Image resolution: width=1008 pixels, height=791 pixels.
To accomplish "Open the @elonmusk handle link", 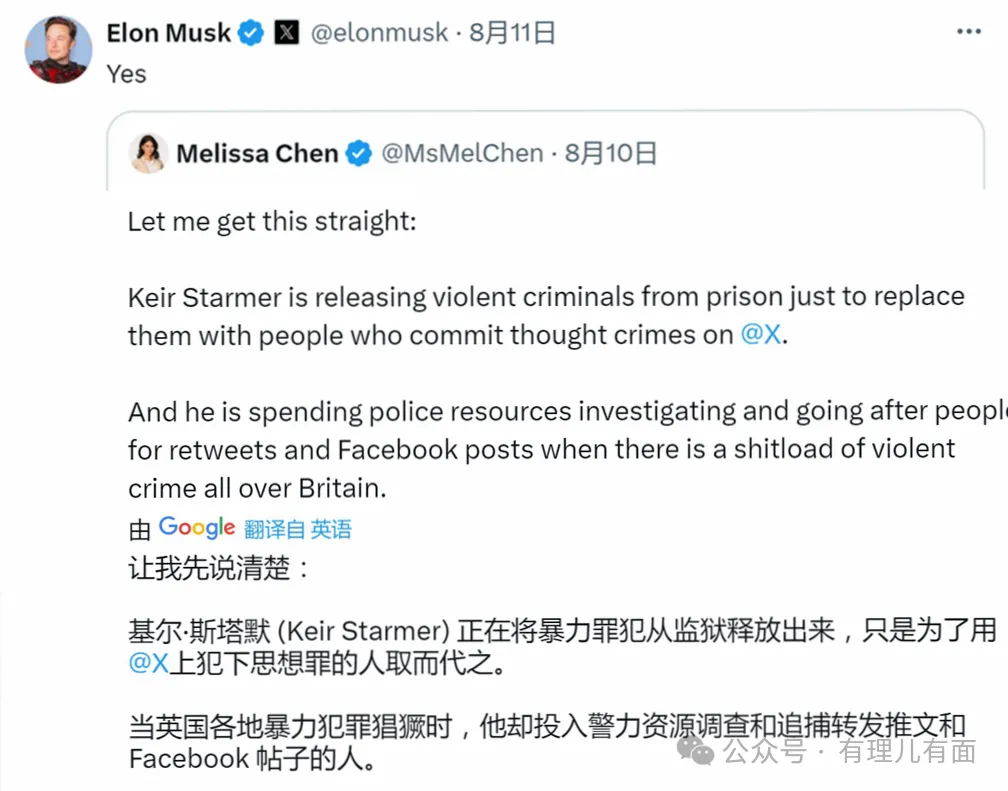I will click(379, 33).
